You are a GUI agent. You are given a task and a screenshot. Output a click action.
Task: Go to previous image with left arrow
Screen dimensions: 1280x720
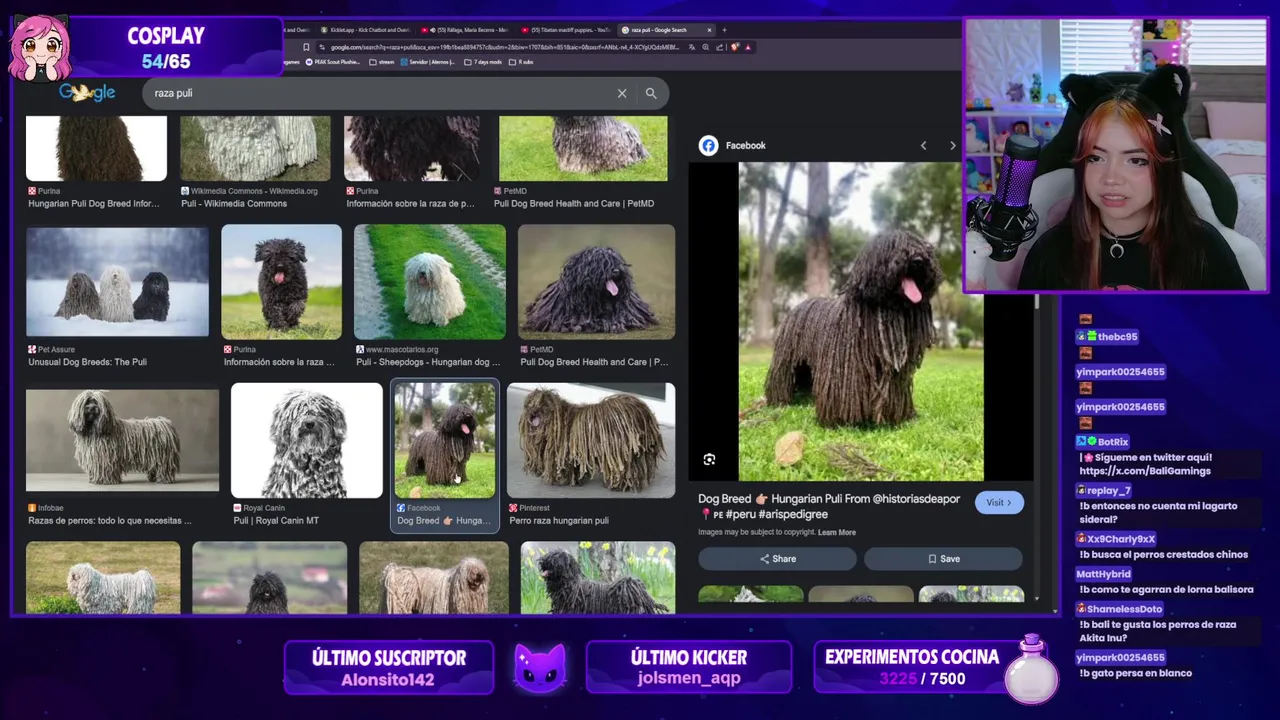[923, 146]
